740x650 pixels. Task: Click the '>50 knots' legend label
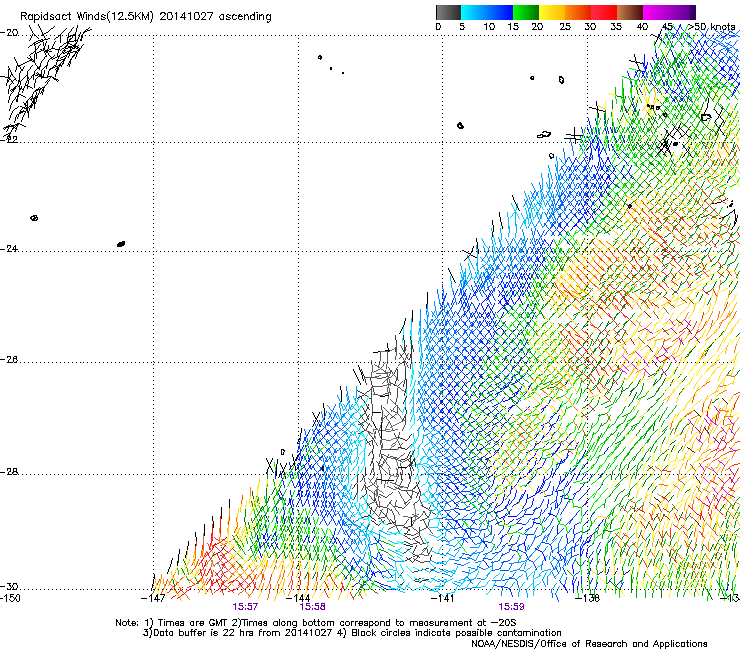[x=711, y=27]
